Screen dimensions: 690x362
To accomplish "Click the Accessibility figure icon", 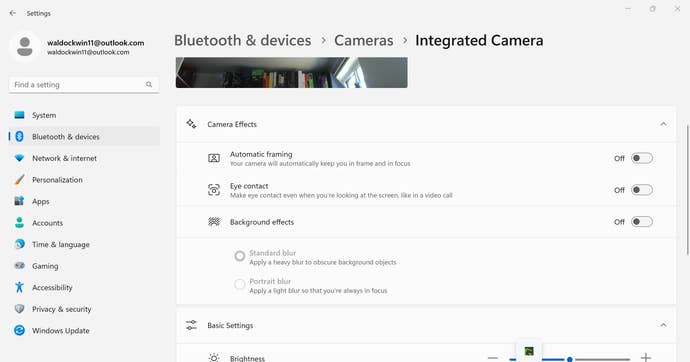I will [x=19, y=288].
